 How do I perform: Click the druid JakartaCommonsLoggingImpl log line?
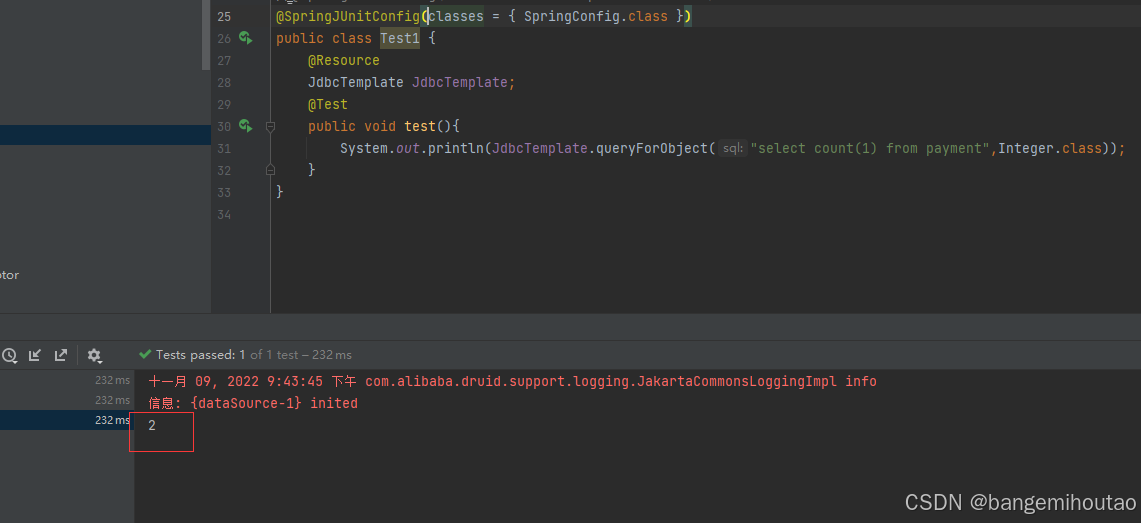click(x=512, y=381)
